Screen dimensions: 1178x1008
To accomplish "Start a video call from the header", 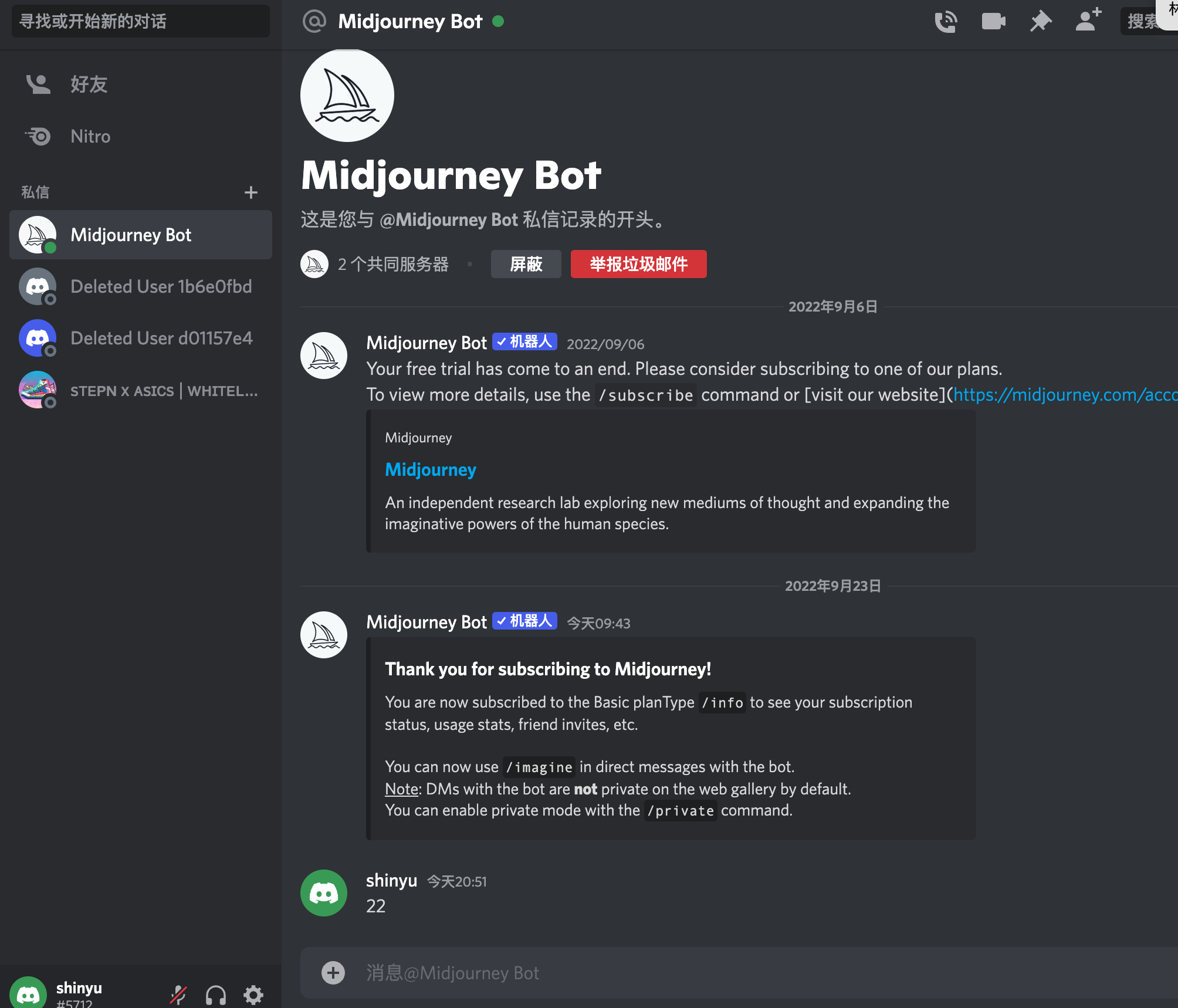I will pyautogui.click(x=993, y=22).
